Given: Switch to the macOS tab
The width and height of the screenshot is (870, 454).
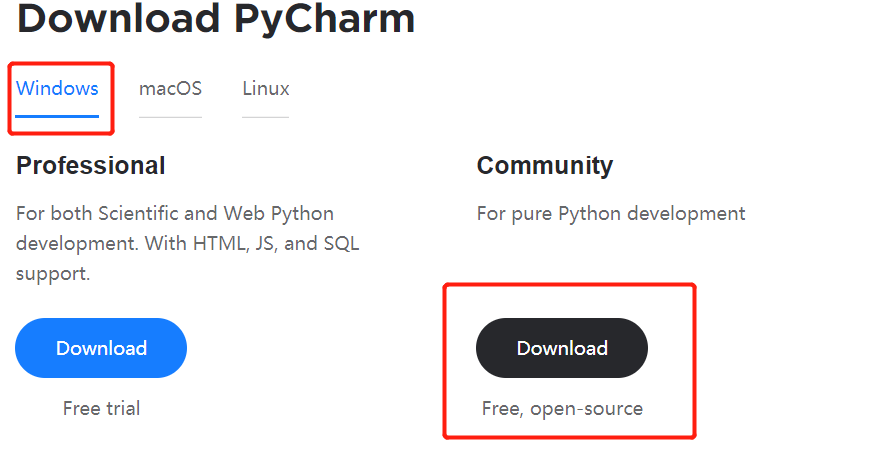Looking at the screenshot, I should point(170,88).
